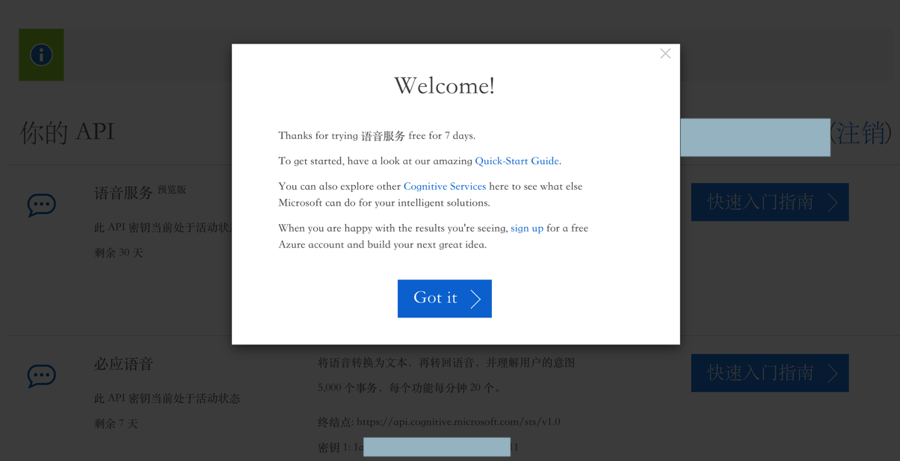The width and height of the screenshot is (900, 461).
Task: Open 快速入门指南 button for 语音服务
Action: pos(770,202)
